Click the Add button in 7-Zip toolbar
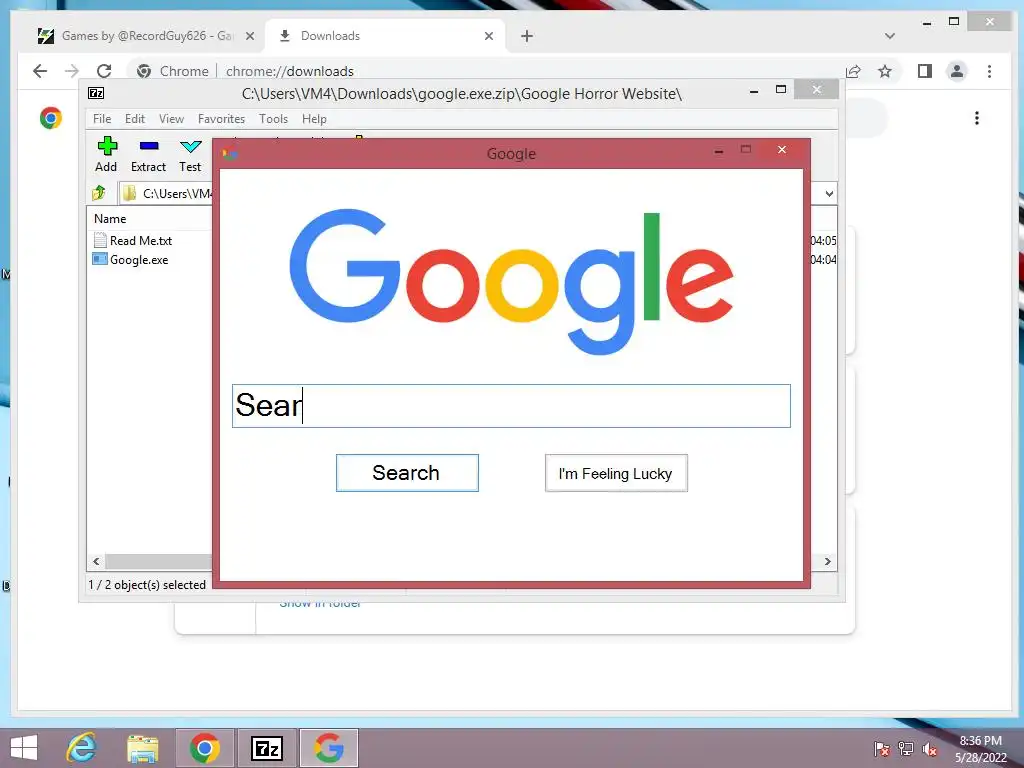This screenshot has width=1024, height=768. tap(106, 155)
